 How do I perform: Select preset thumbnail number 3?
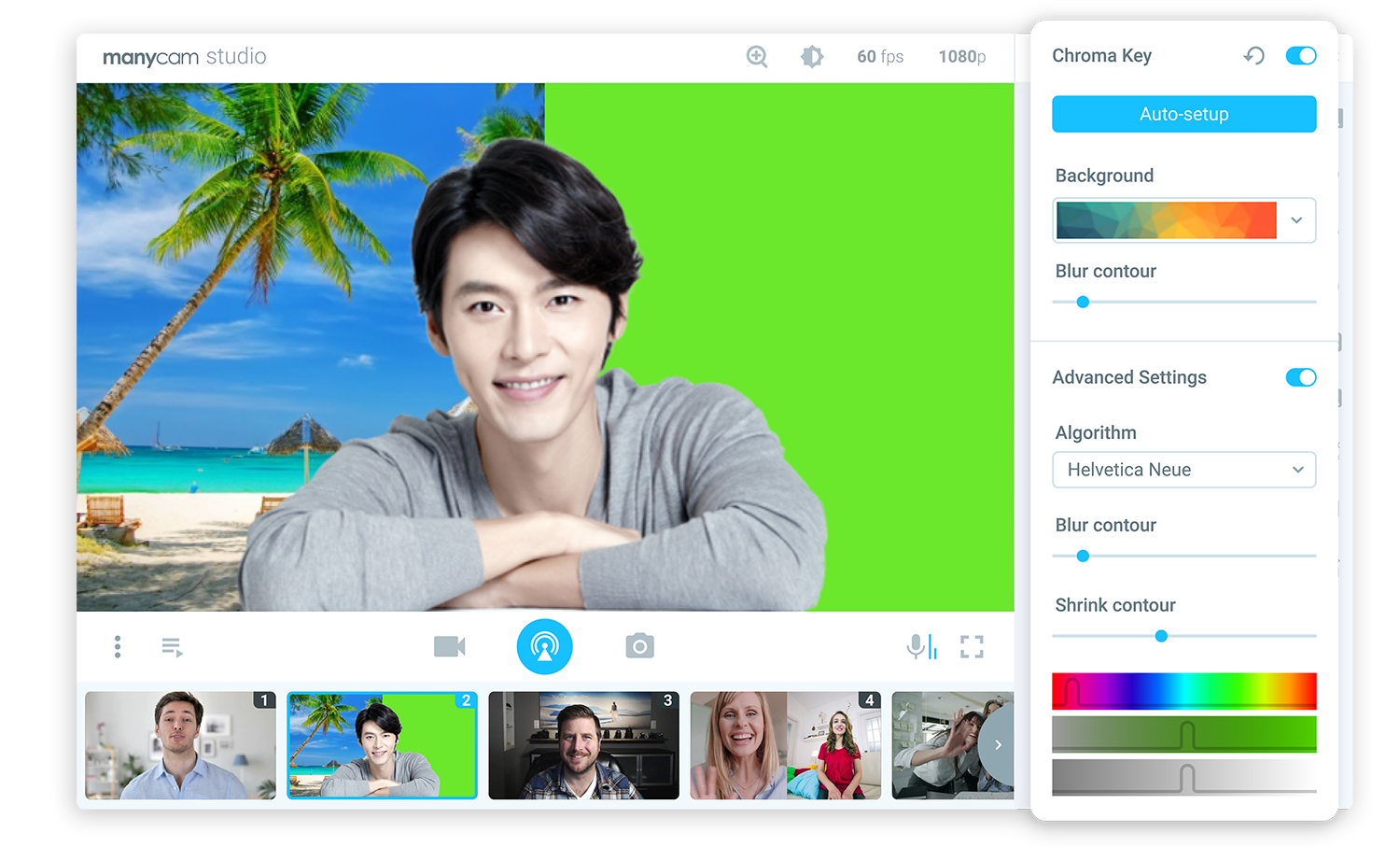click(583, 744)
